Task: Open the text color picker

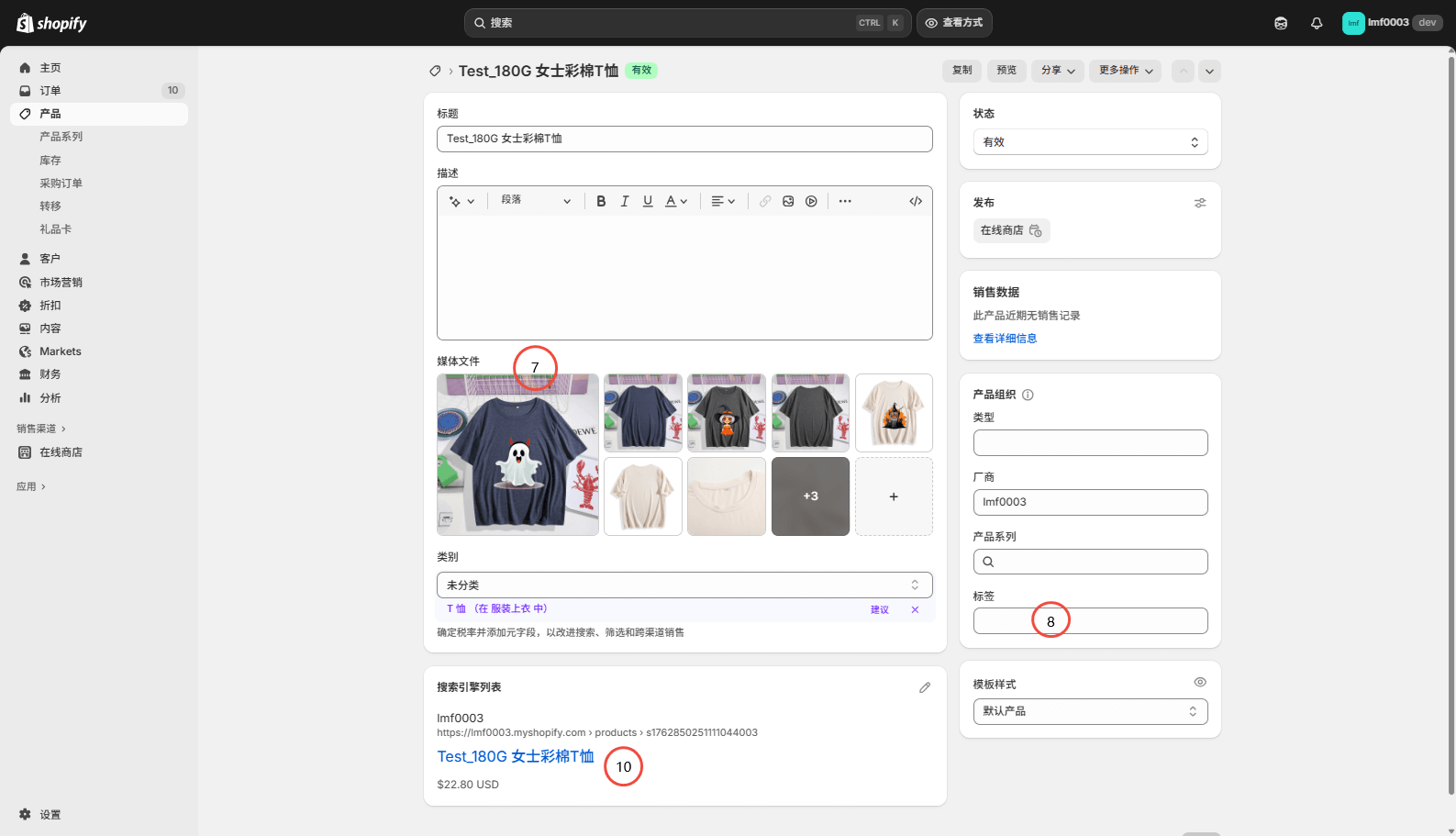Action: pyautogui.click(x=676, y=201)
